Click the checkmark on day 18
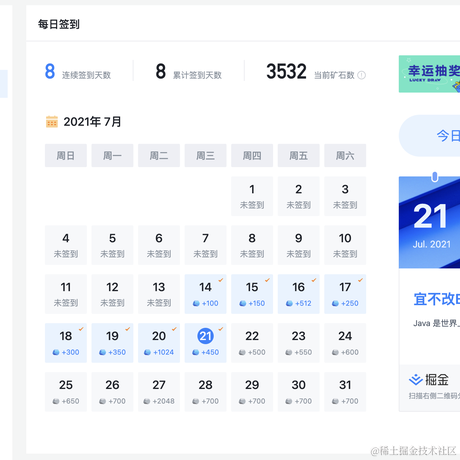 pos(81,329)
